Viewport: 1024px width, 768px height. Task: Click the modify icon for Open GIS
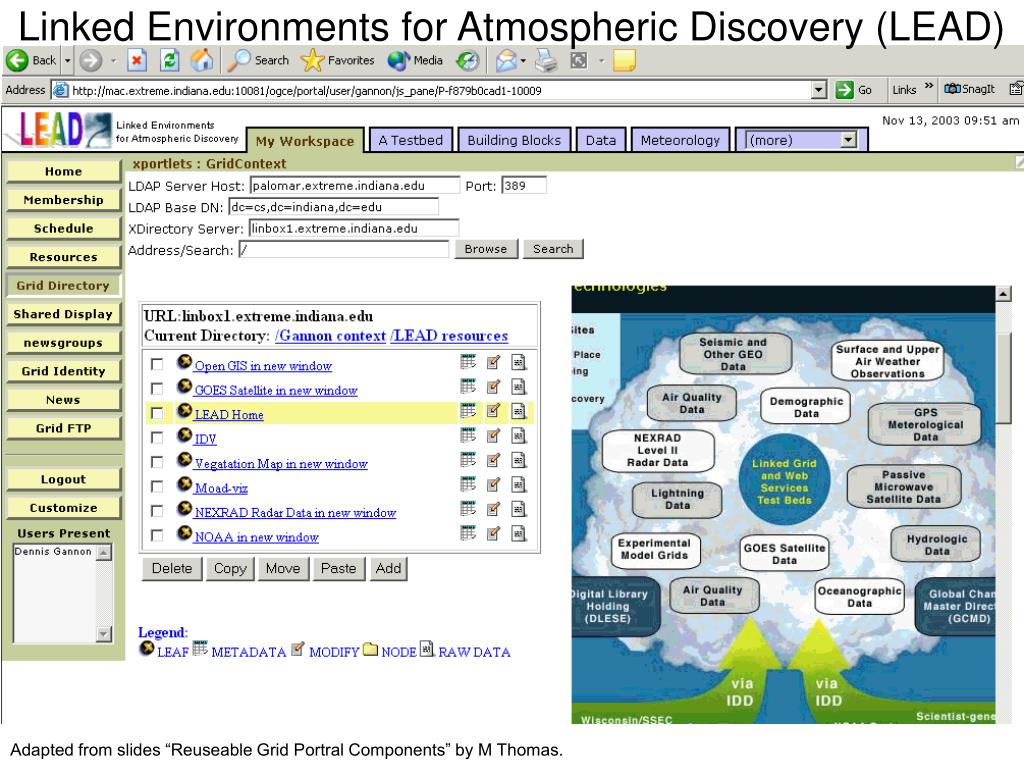click(494, 361)
